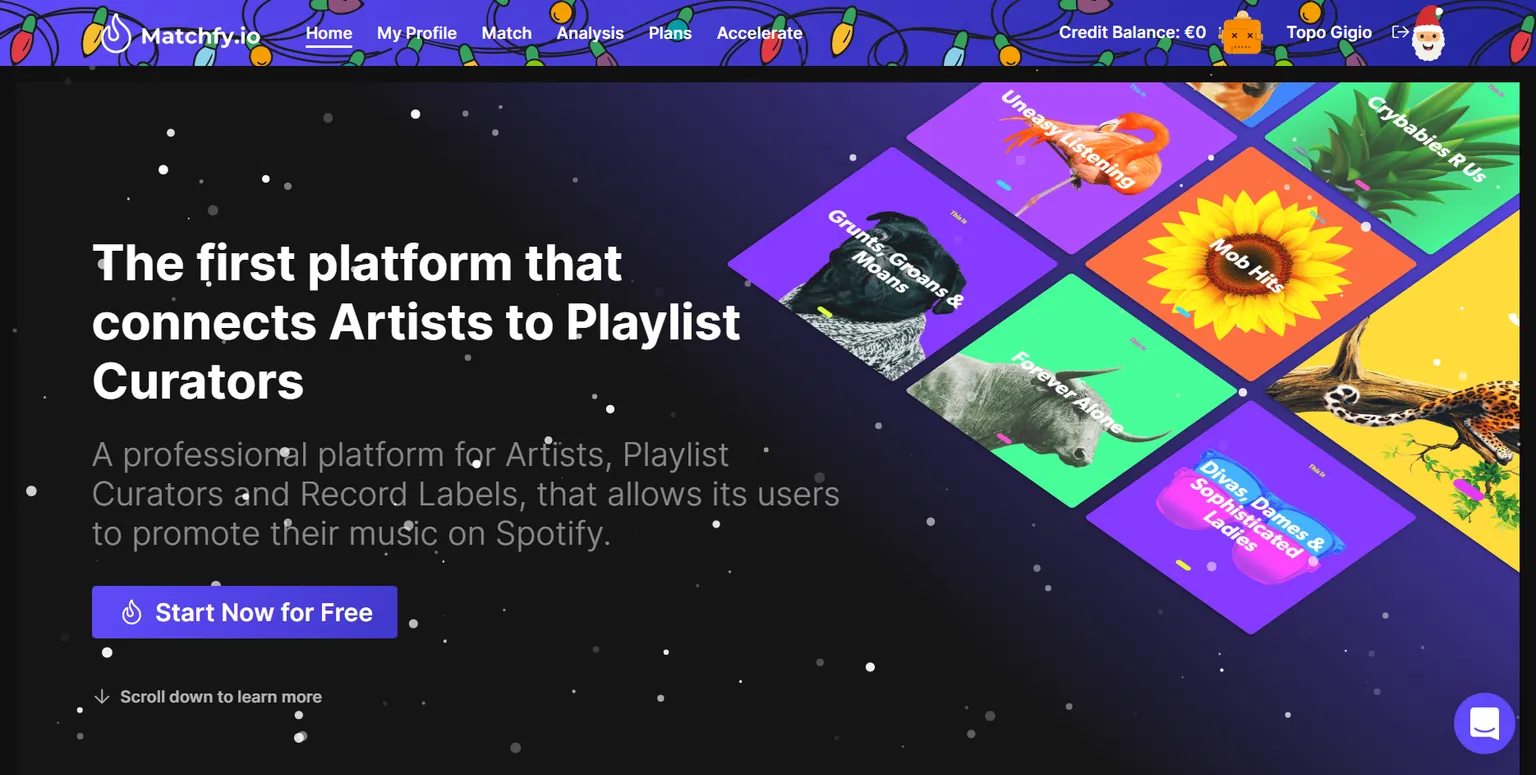Open the Plans page
Viewport: 1536px width, 775px height.
point(670,33)
